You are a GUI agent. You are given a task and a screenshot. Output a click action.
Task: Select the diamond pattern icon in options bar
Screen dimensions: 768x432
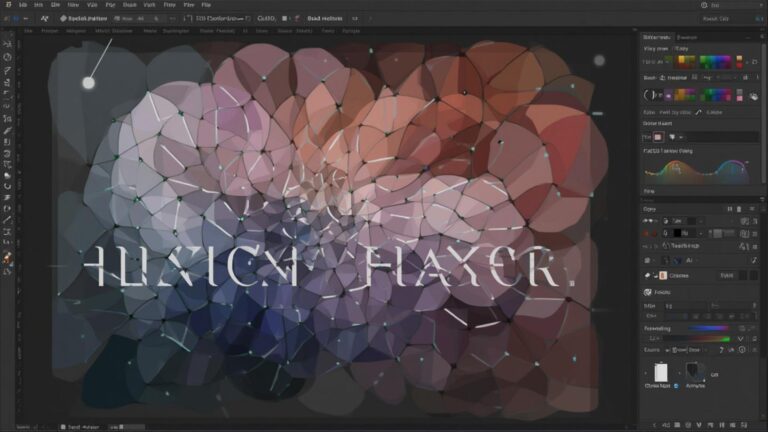pos(63,18)
